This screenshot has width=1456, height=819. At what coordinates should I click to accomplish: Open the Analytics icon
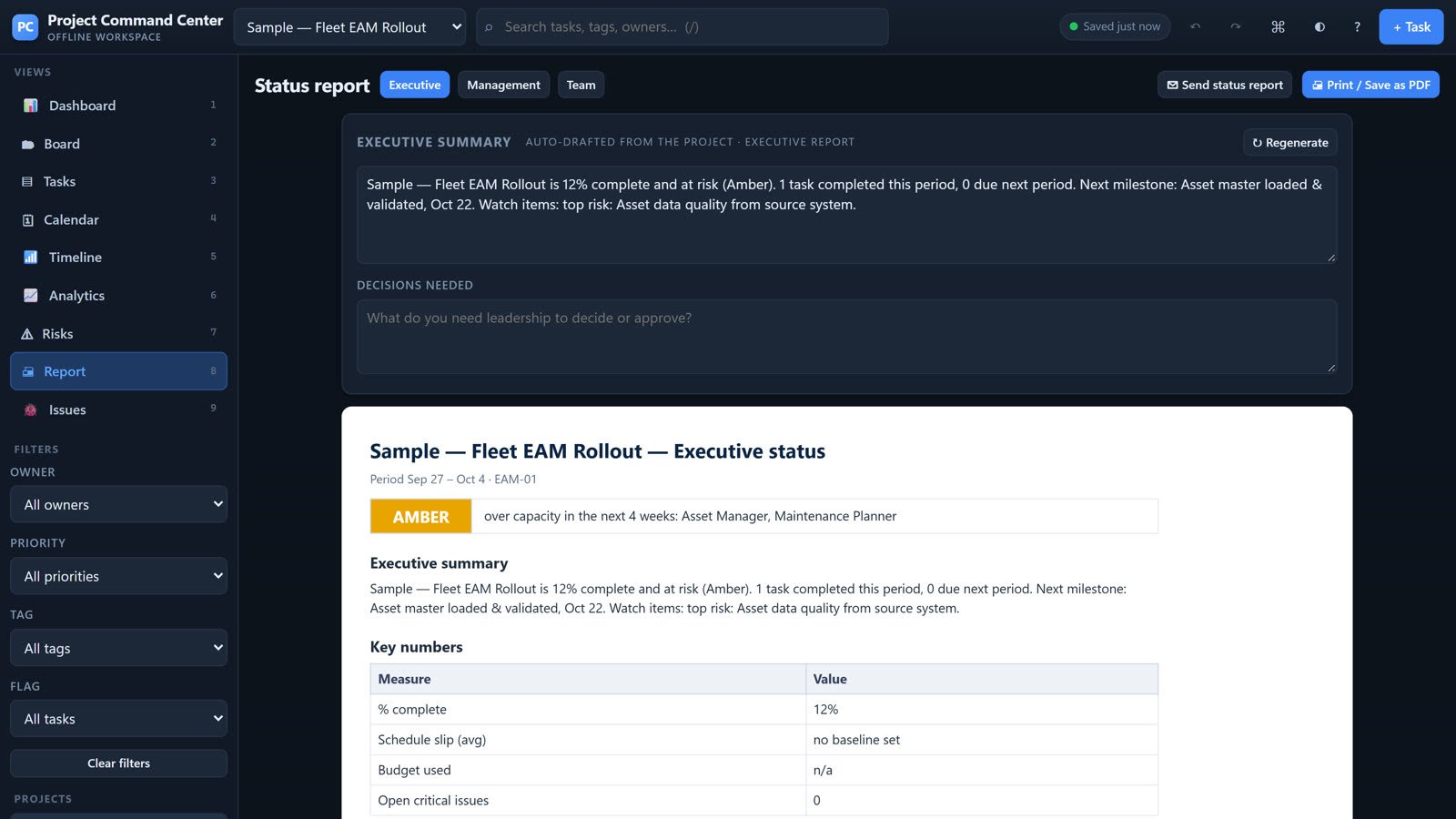(x=30, y=296)
